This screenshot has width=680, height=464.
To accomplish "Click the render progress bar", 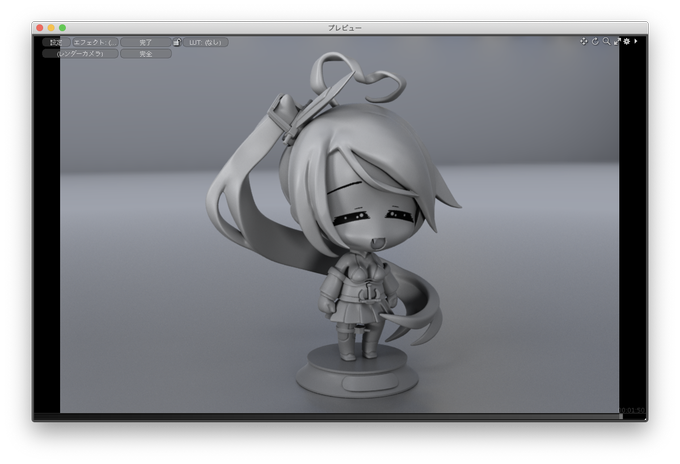I will click(x=328, y=416).
